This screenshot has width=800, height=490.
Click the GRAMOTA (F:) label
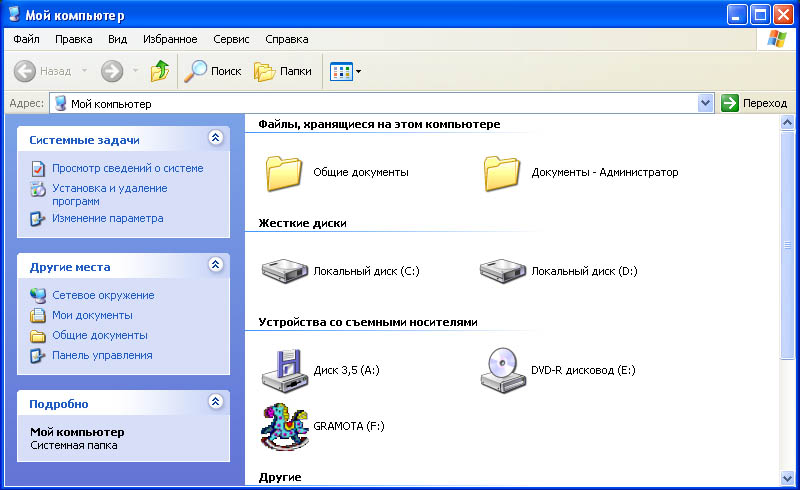(x=348, y=426)
